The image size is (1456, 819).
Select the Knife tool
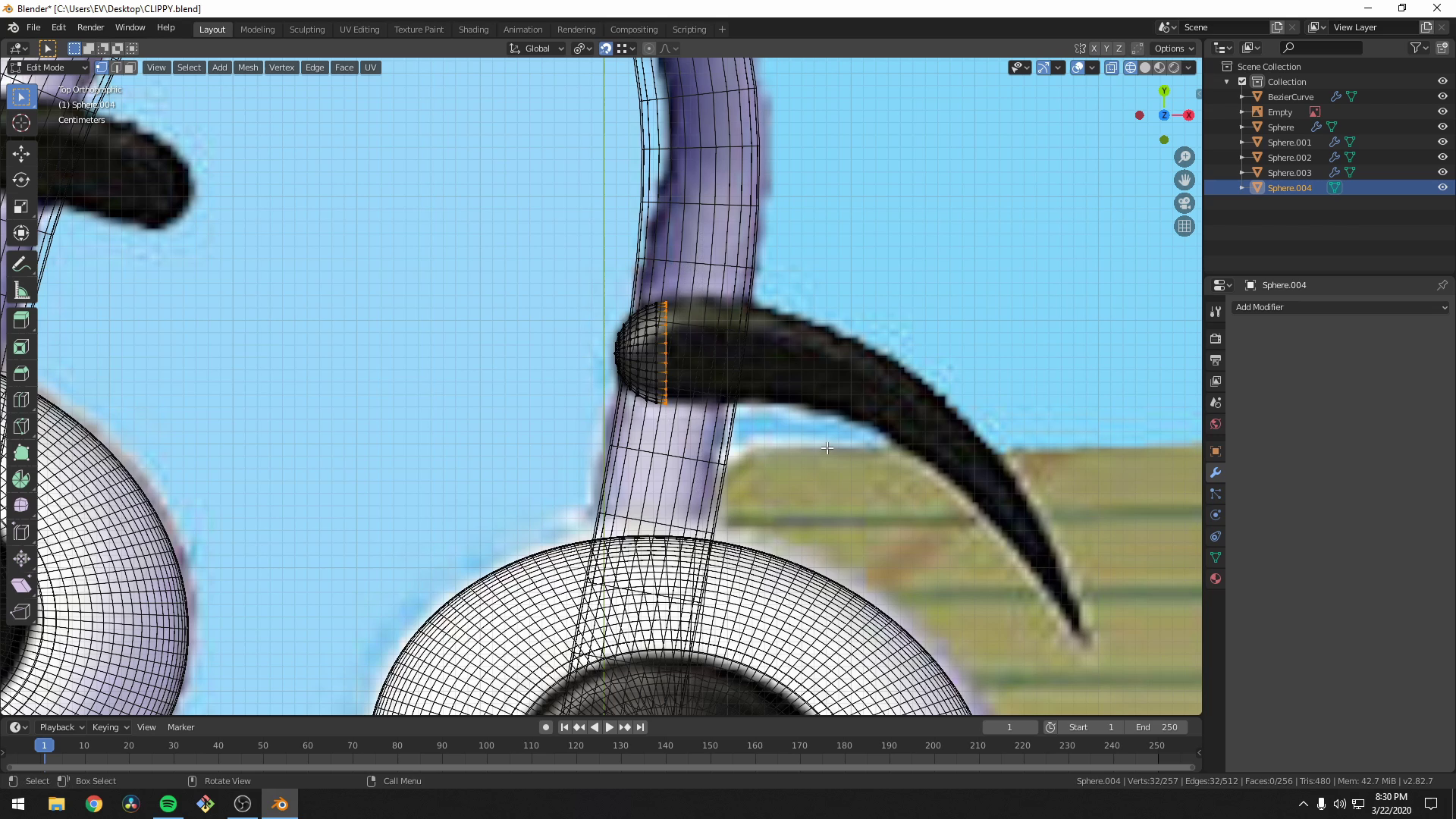pyautogui.click(x=21, y=426)
